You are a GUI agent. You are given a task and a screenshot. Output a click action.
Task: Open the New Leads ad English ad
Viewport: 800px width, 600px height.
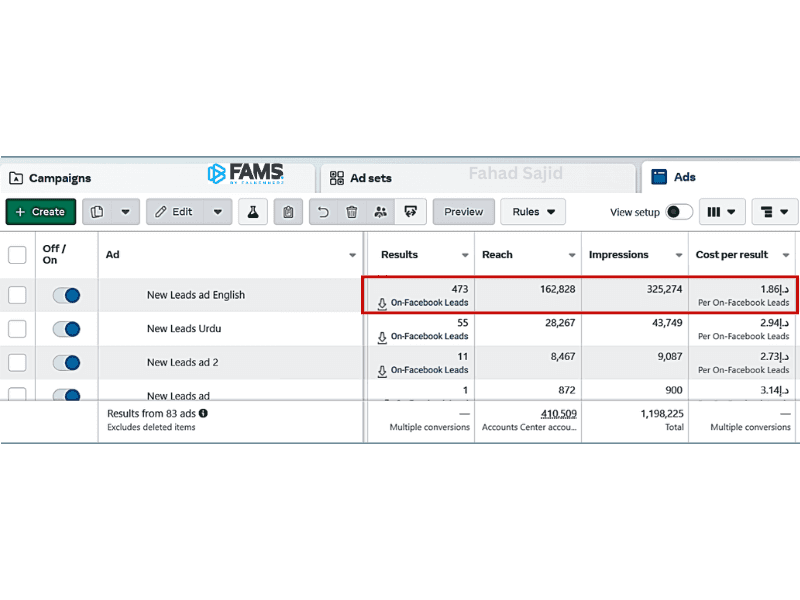point(196,295)
